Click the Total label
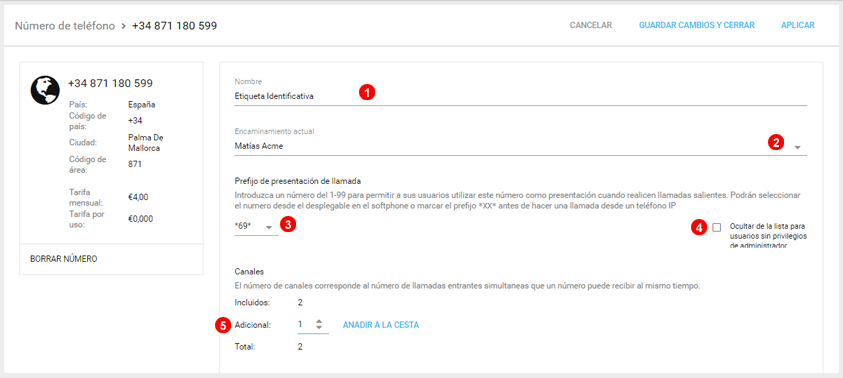This screenshot has height=378, width=843. 245,347
